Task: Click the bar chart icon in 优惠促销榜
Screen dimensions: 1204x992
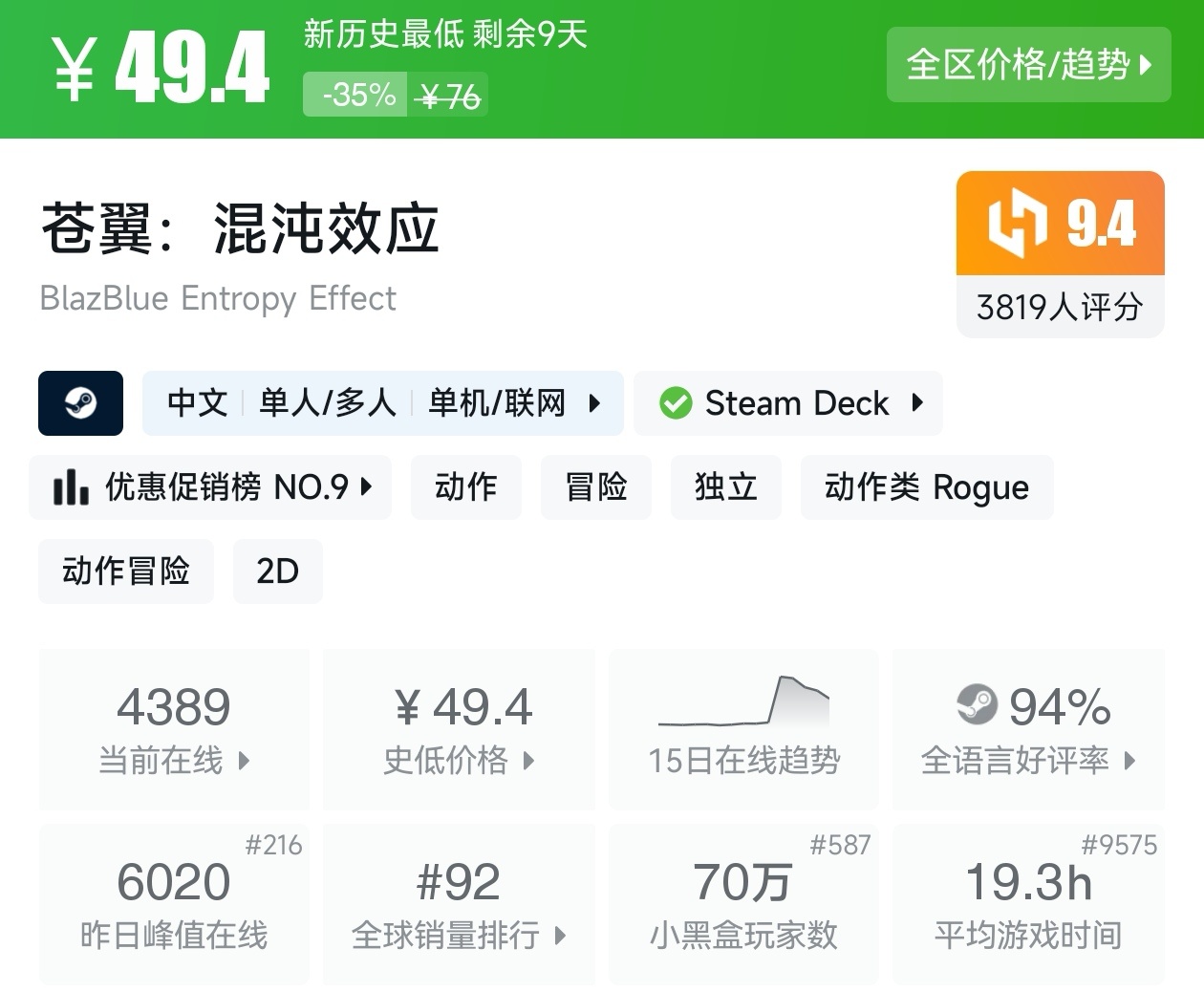Action: pos(71,487)
